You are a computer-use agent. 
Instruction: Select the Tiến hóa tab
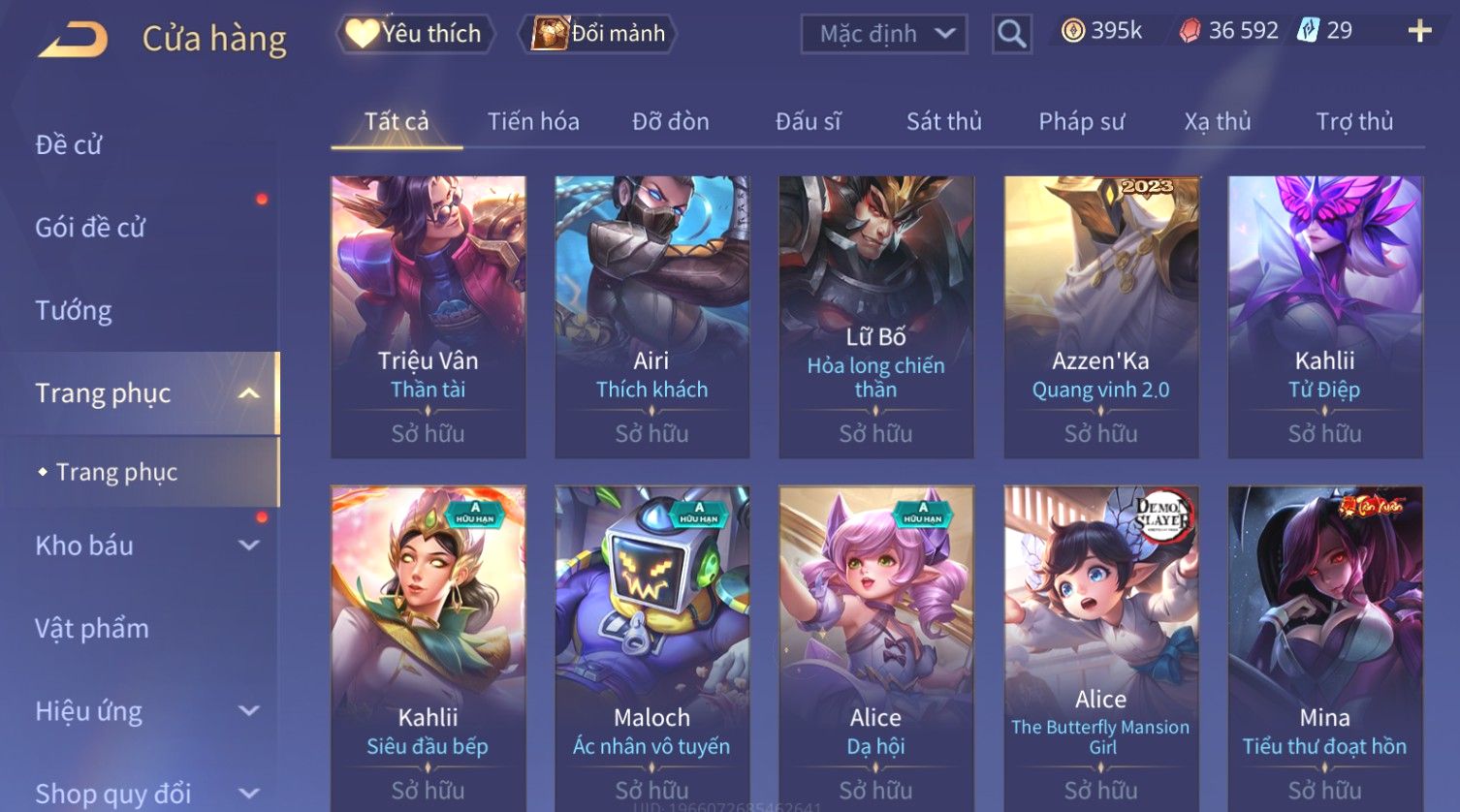[x=533, y=121]
